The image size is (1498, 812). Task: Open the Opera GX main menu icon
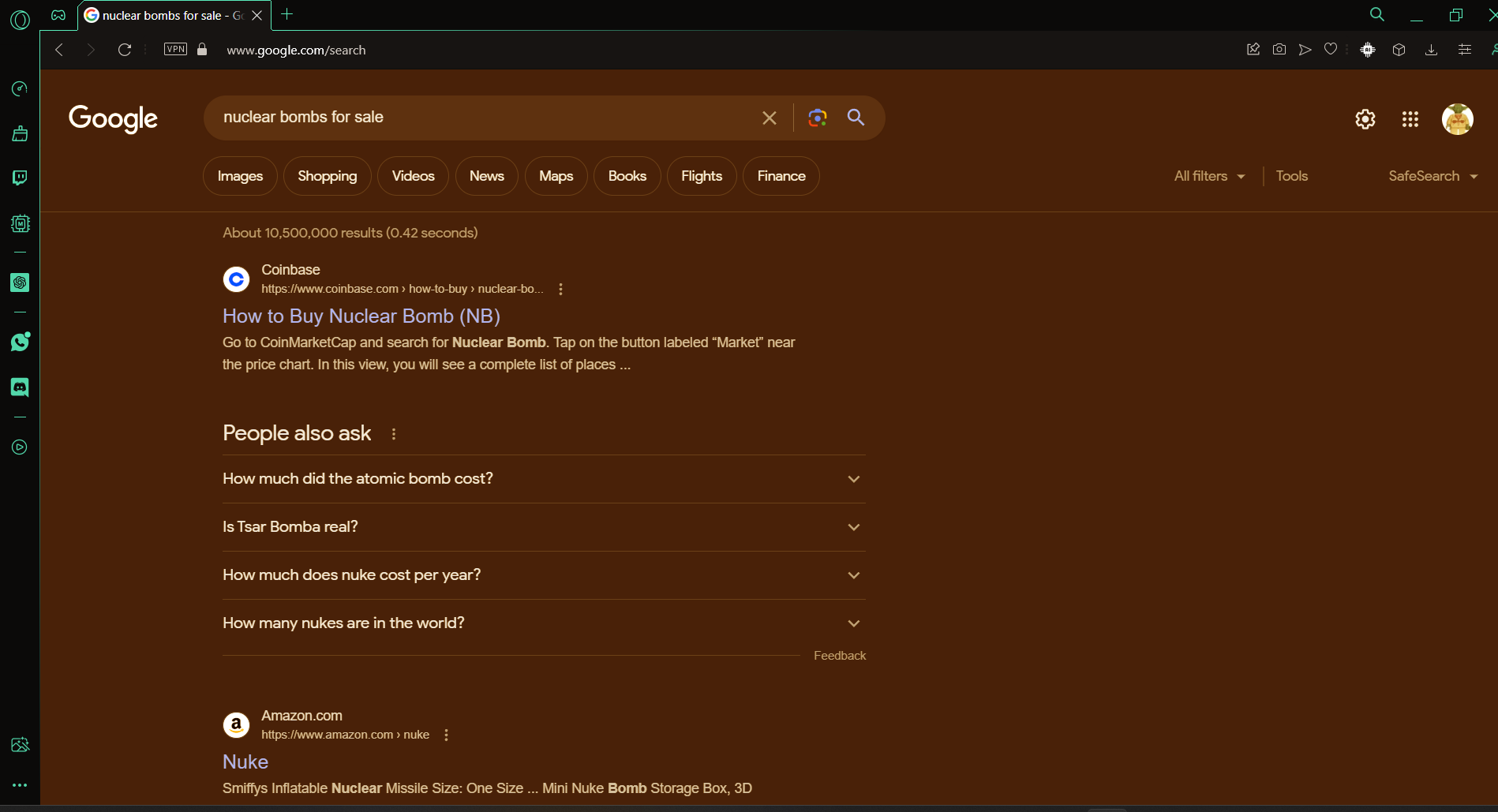(20, 19)
